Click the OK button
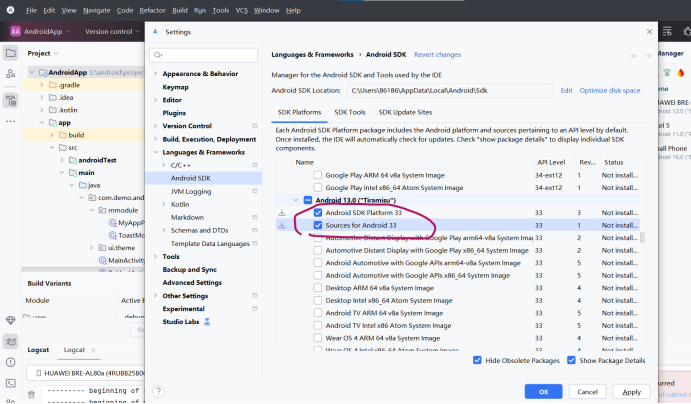Screen dimensions: 691x404 (x=543, y=391)
